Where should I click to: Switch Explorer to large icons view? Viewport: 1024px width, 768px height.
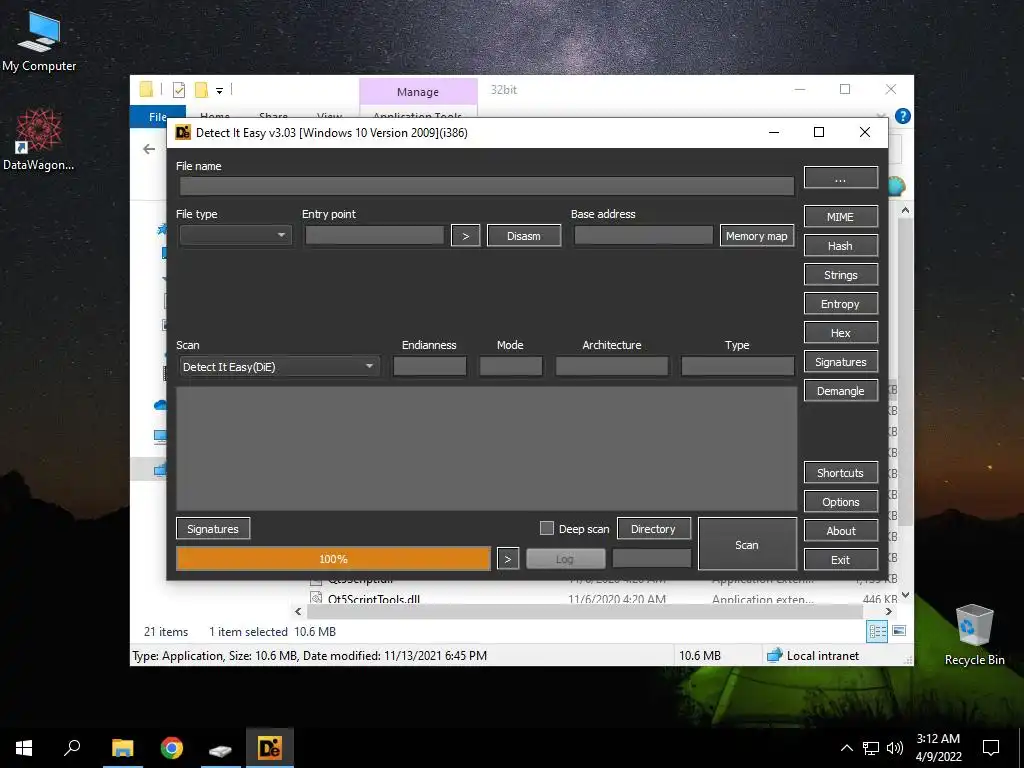point(899,631)
